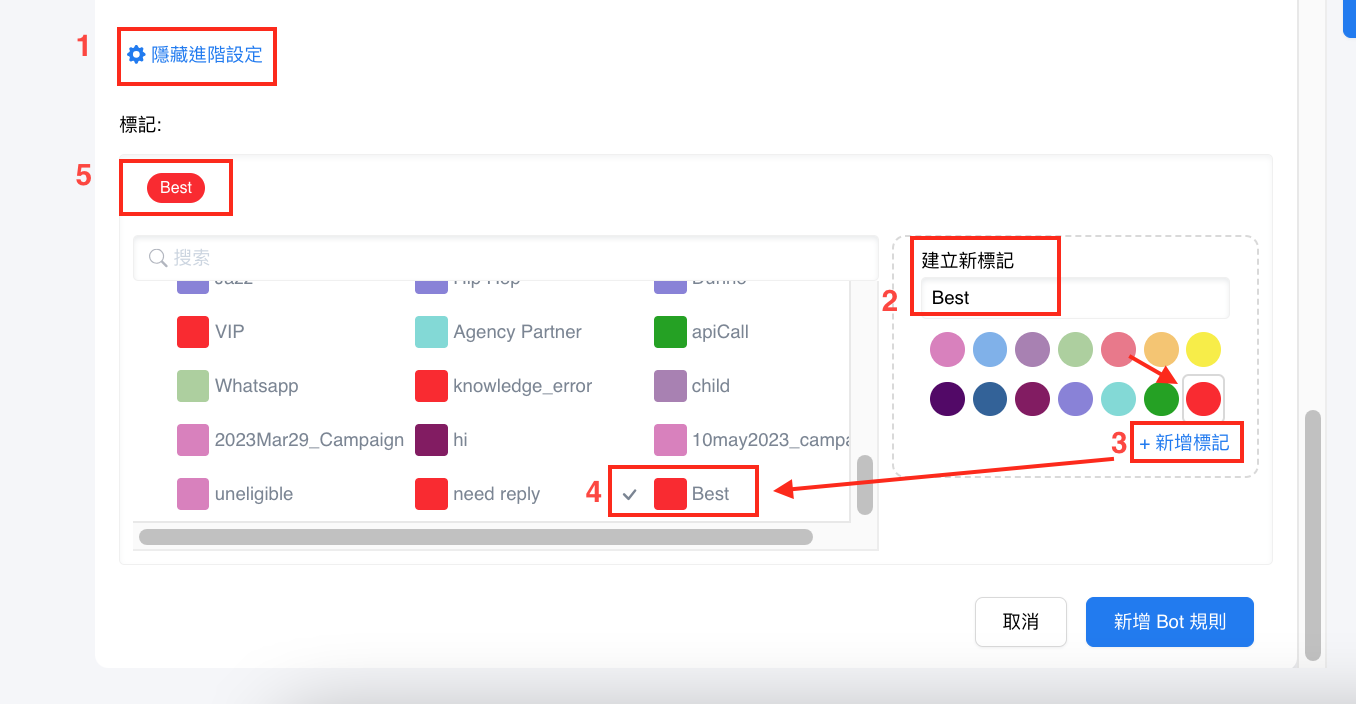1356x704 pixels.
Task: Click the gear icon beside 隱藏進階設定
Action: pos(136,54)
